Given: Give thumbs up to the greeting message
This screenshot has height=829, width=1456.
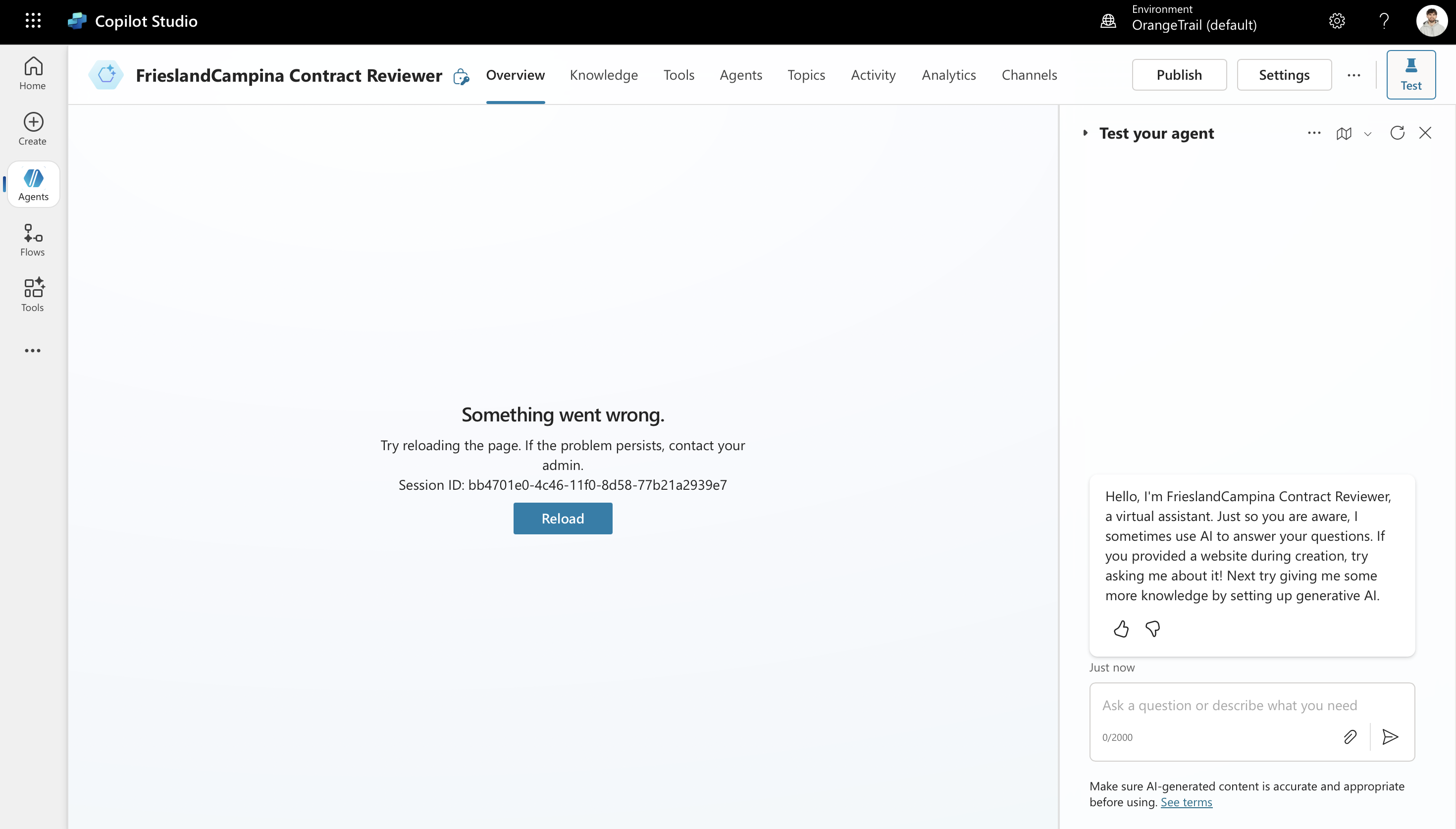Looking at the screenshot, I should pyautogui.click(x=1121, y=628).
